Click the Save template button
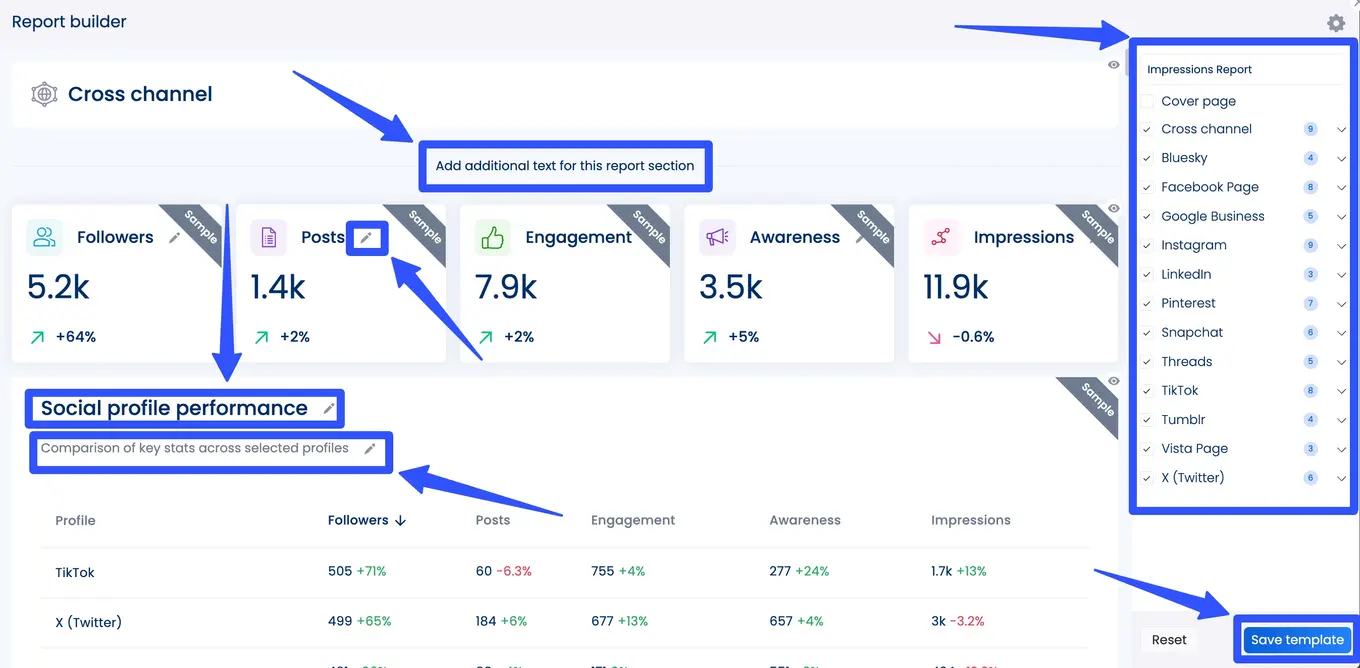The height and width of the screenshot is (668, 1360). pos(1297,639)
